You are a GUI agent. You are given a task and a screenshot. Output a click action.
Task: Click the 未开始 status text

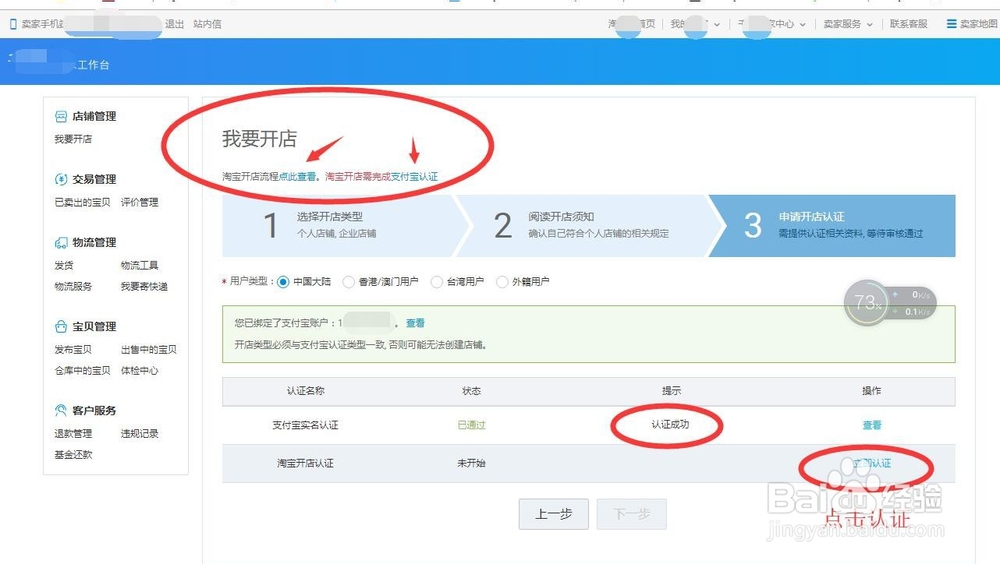click(x=471, y=464)
